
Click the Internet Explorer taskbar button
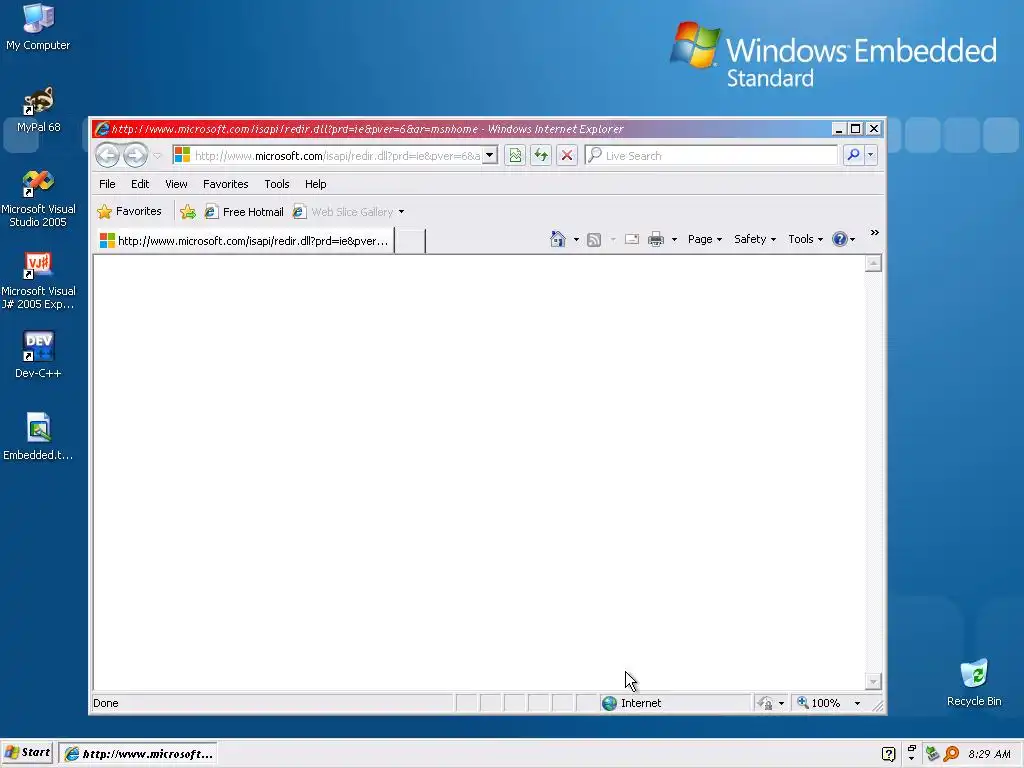pyautogui.click(x=138, y=754)
